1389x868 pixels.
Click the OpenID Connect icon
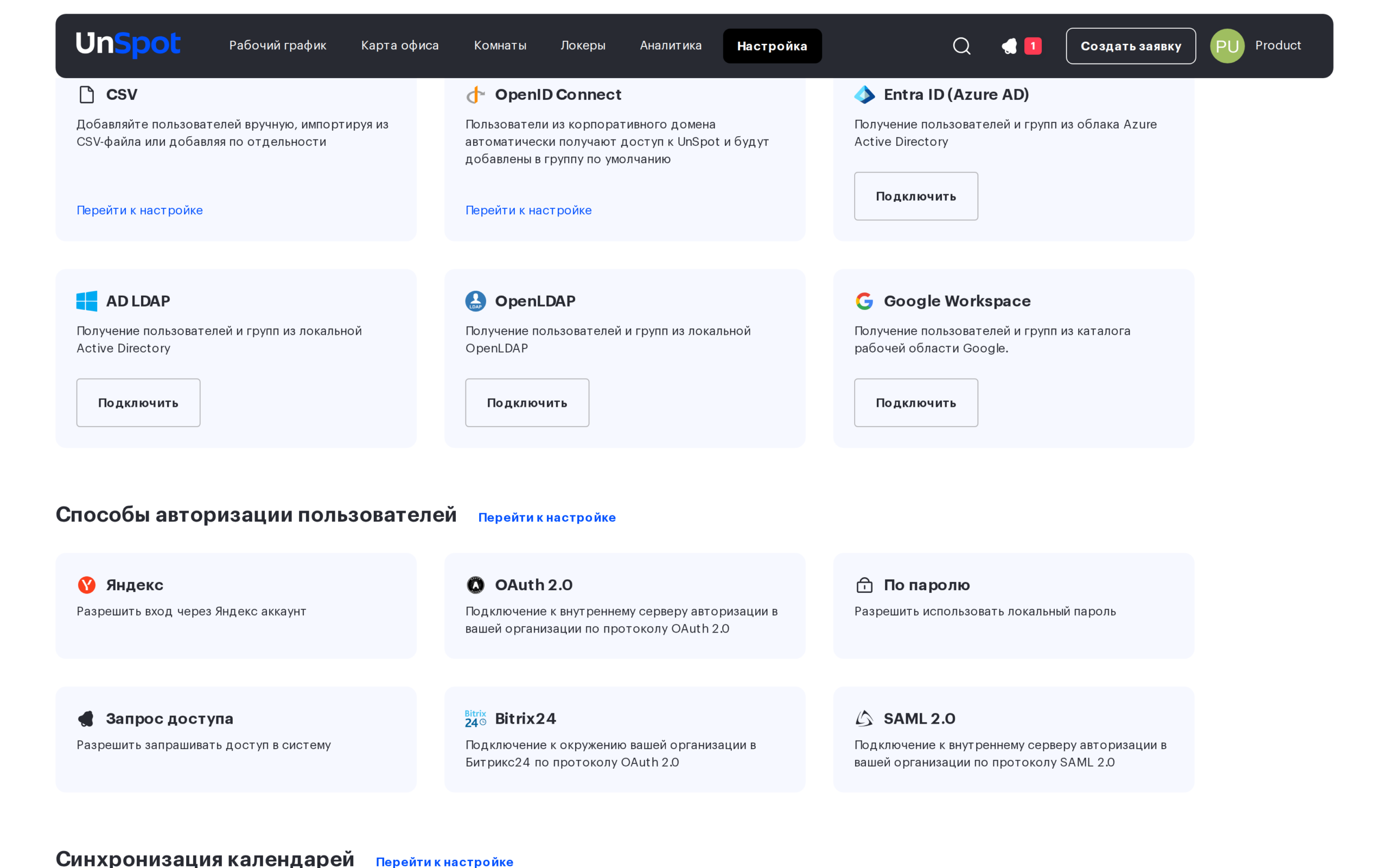[x=475, y=94]
